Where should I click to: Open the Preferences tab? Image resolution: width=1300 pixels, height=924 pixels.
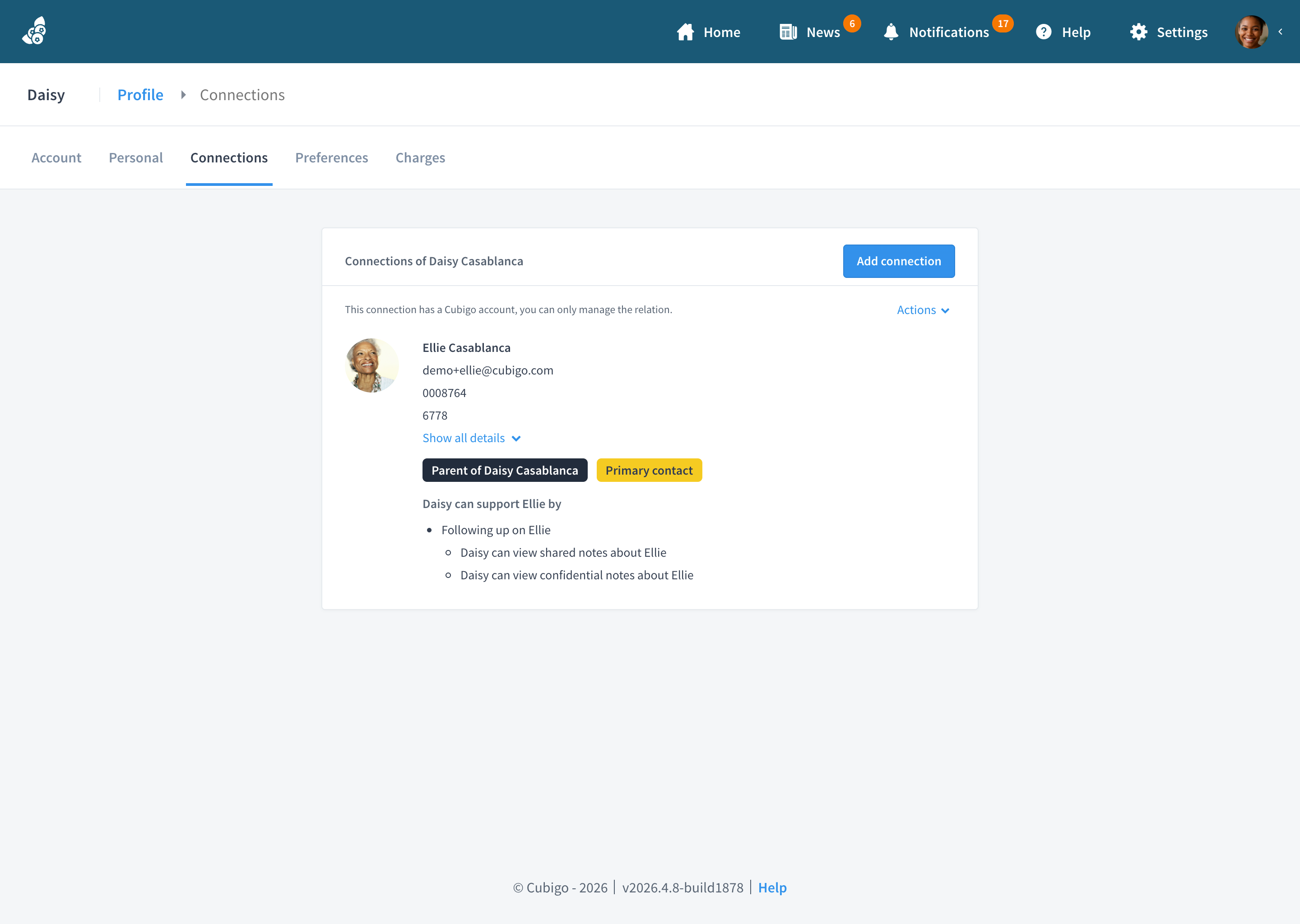331,157
